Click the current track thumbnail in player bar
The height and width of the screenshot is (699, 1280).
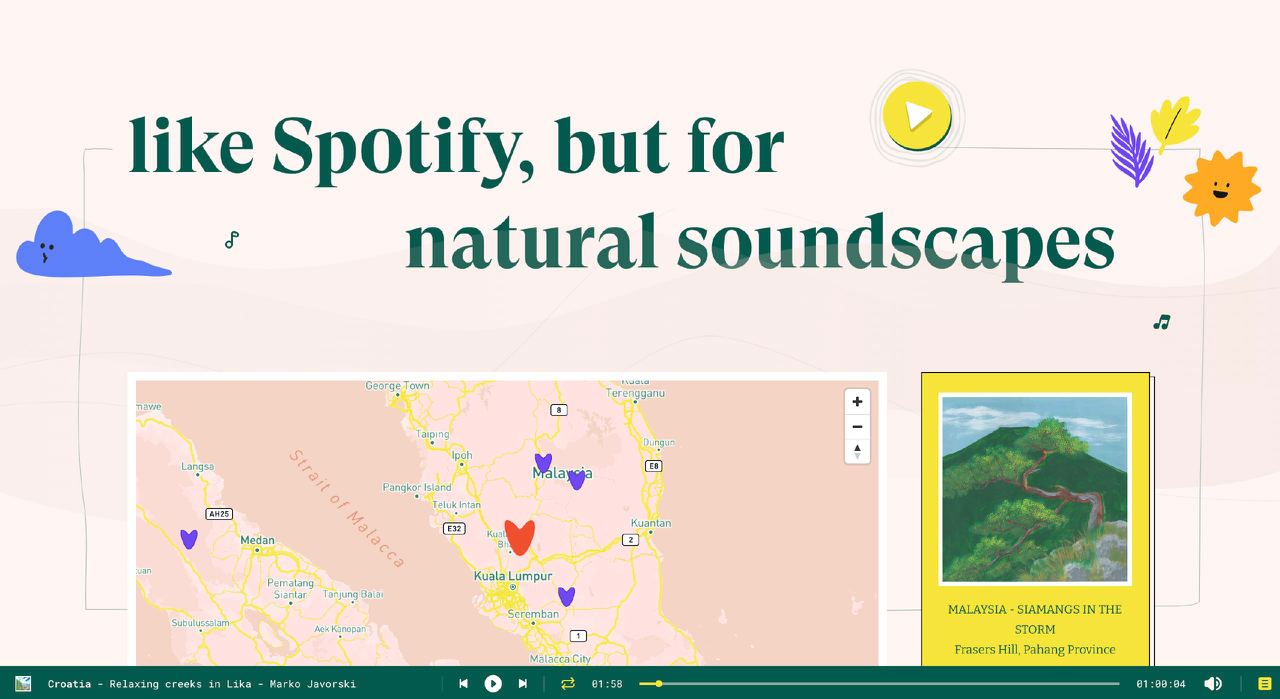click(23, 684)
